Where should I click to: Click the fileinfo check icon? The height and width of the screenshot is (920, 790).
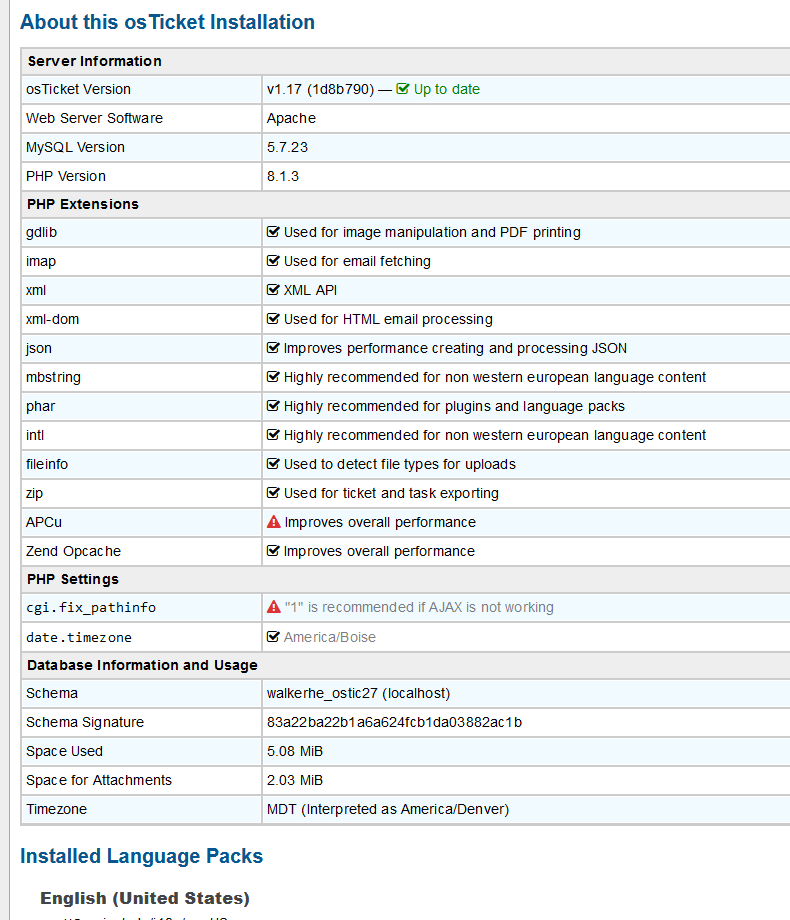pos(273,464)
